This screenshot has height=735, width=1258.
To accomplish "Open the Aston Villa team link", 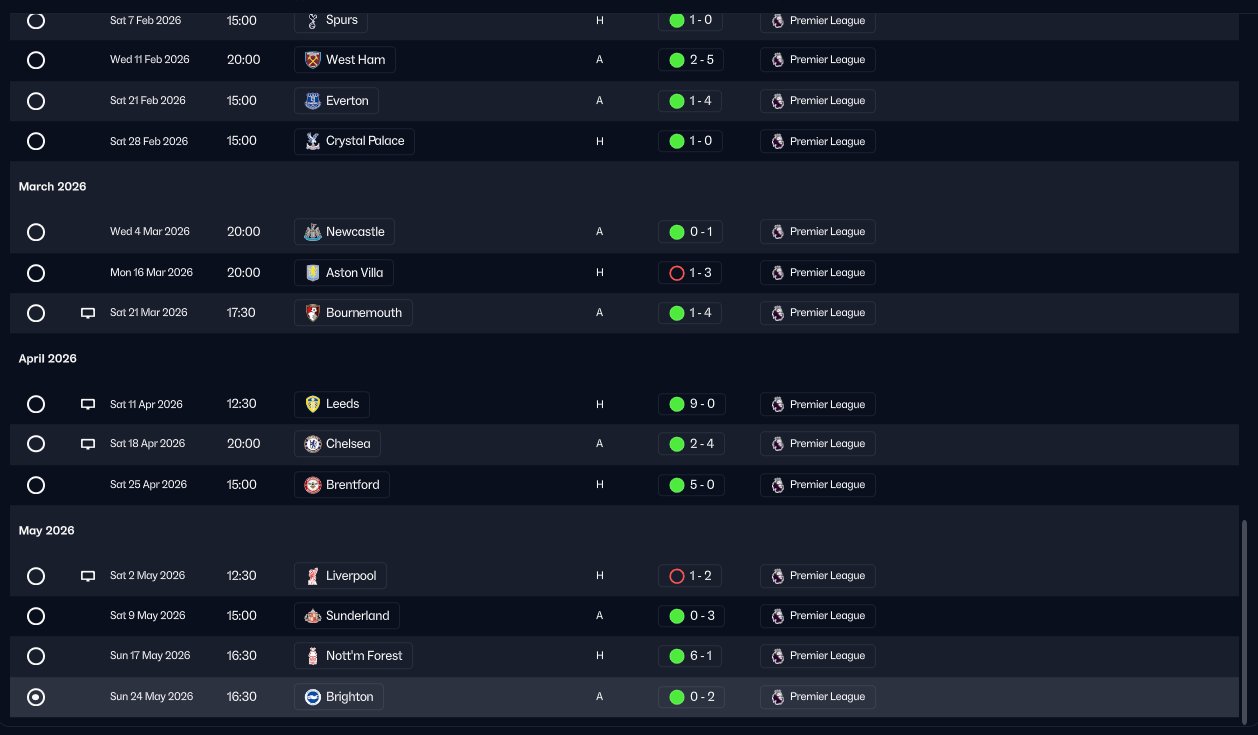I will click(345, 273).
